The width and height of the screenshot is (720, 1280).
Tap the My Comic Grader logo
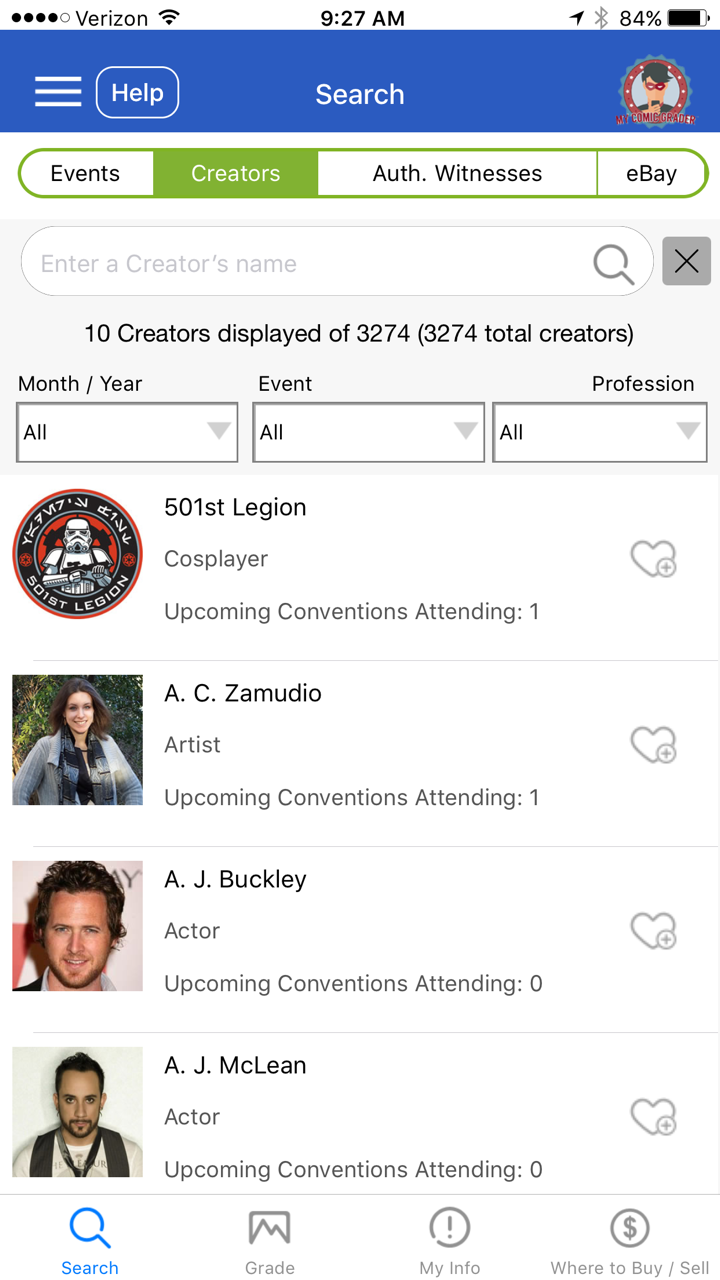pos(656,92)
